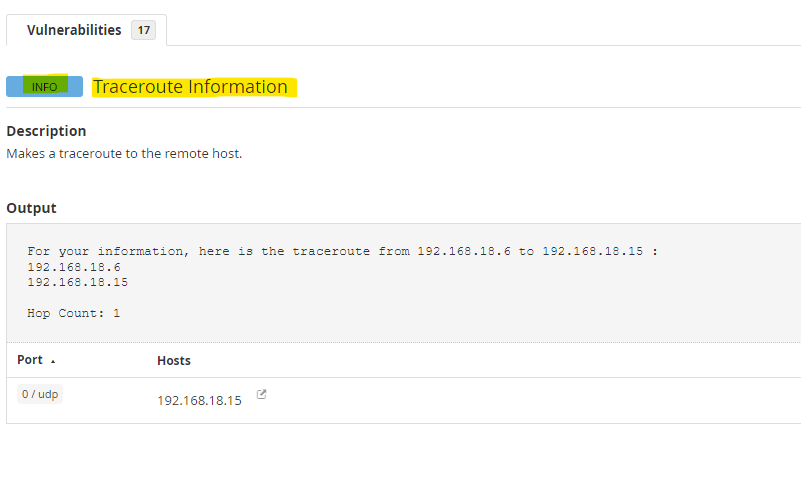Click the 'For your information' line in output
801x479 pixels.
[108, 251]
